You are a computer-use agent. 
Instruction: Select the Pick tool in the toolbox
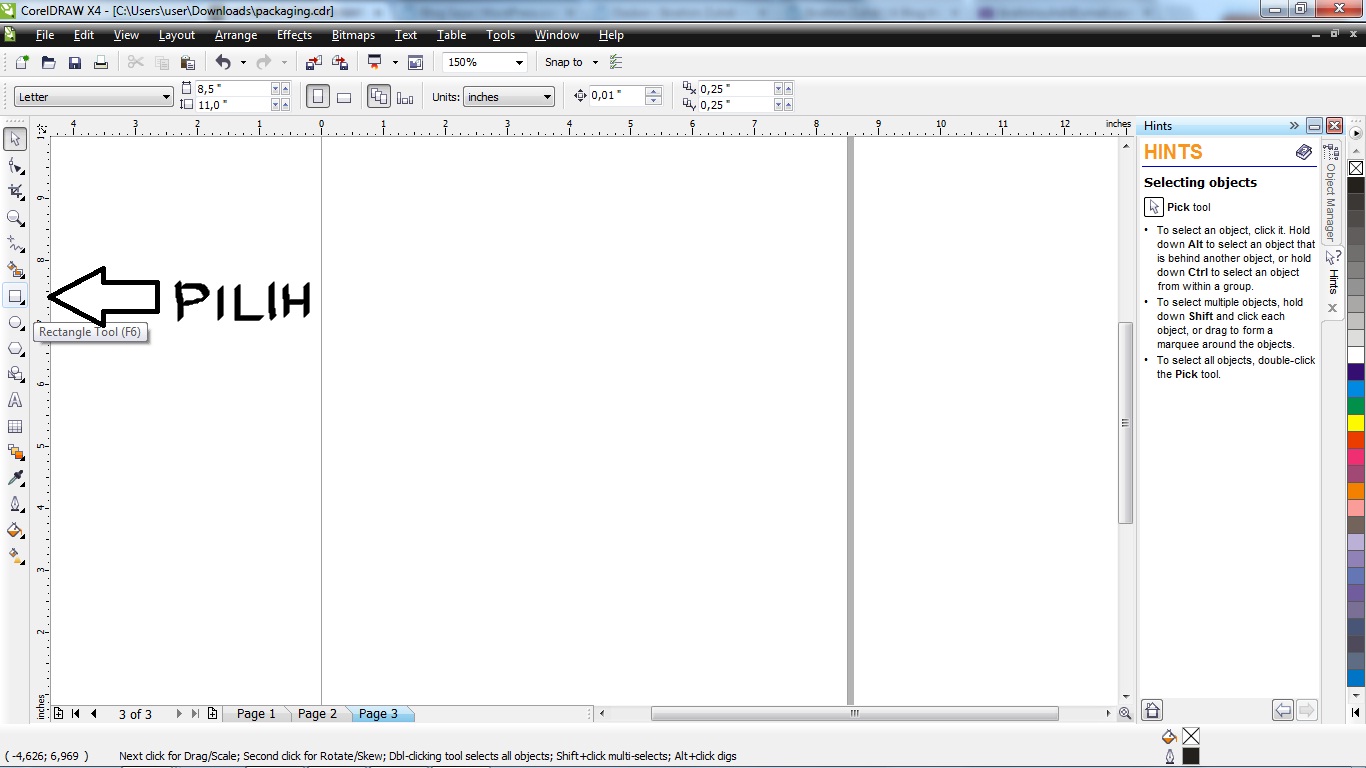[15, 139]
